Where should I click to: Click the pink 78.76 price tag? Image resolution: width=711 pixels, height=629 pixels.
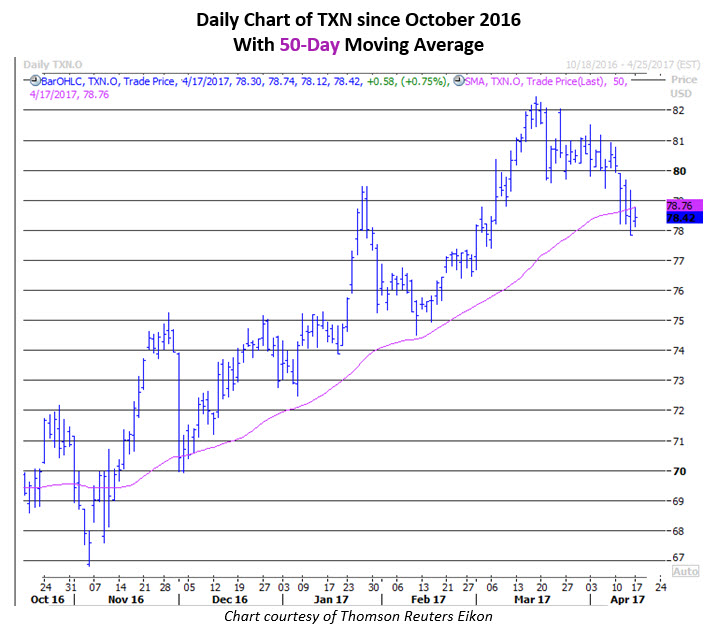684,205
